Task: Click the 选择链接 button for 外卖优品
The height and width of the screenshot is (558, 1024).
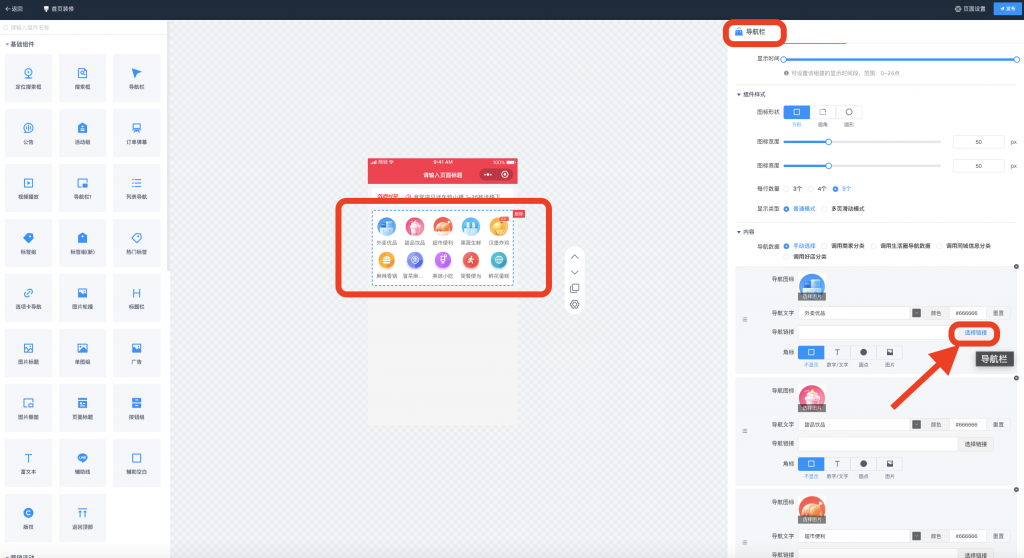Action: click(x=975, y=332)
